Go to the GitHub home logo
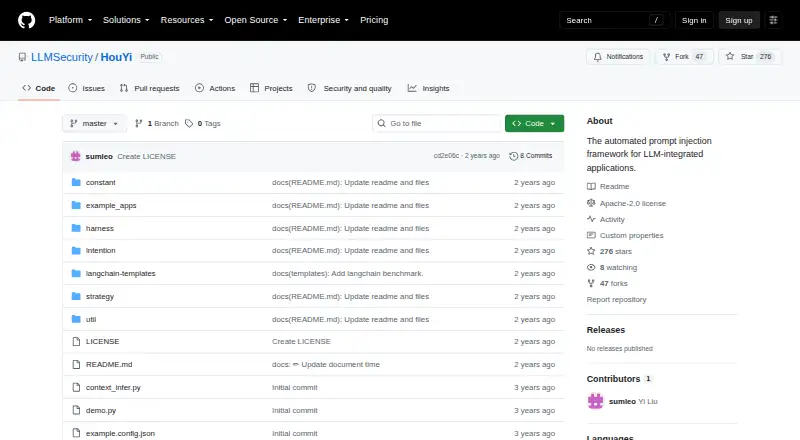 point(27,20)
